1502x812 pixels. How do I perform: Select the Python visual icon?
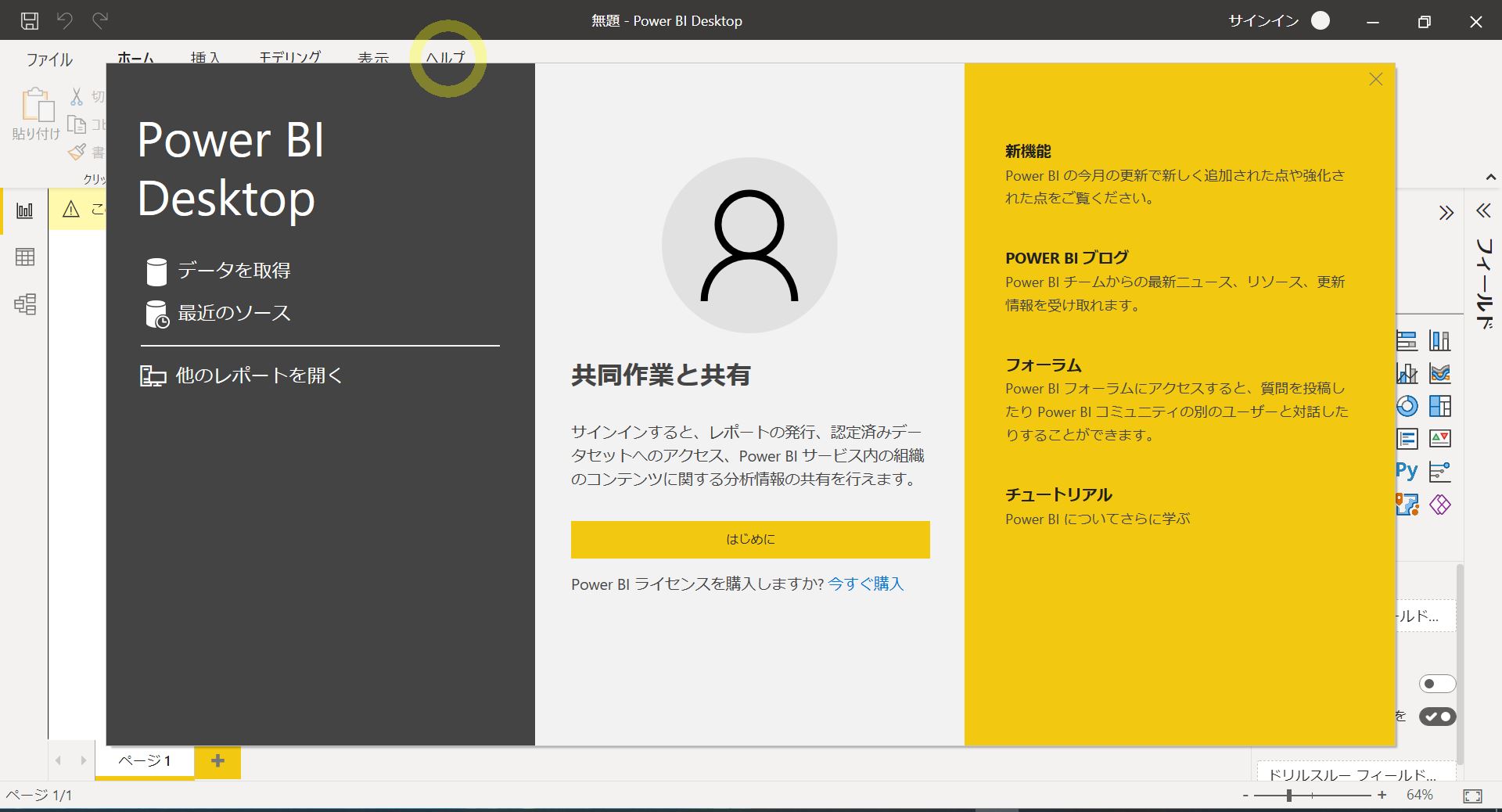(1407, 471)
